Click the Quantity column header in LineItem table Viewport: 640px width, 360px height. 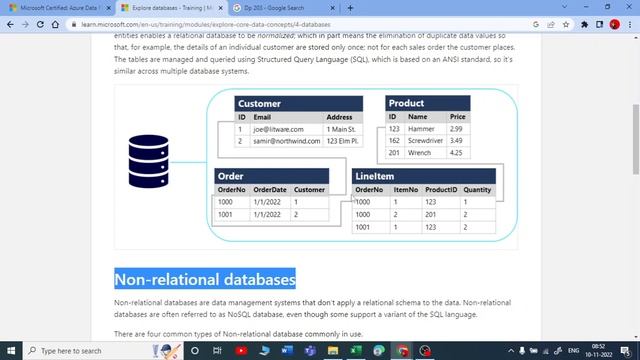click(x=477, y=190)
